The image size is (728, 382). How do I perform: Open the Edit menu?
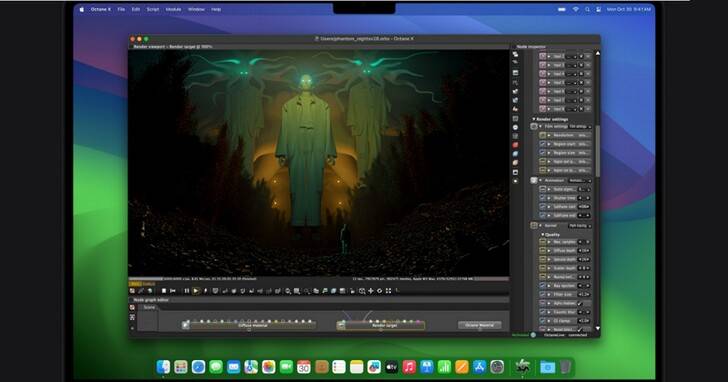136,9
